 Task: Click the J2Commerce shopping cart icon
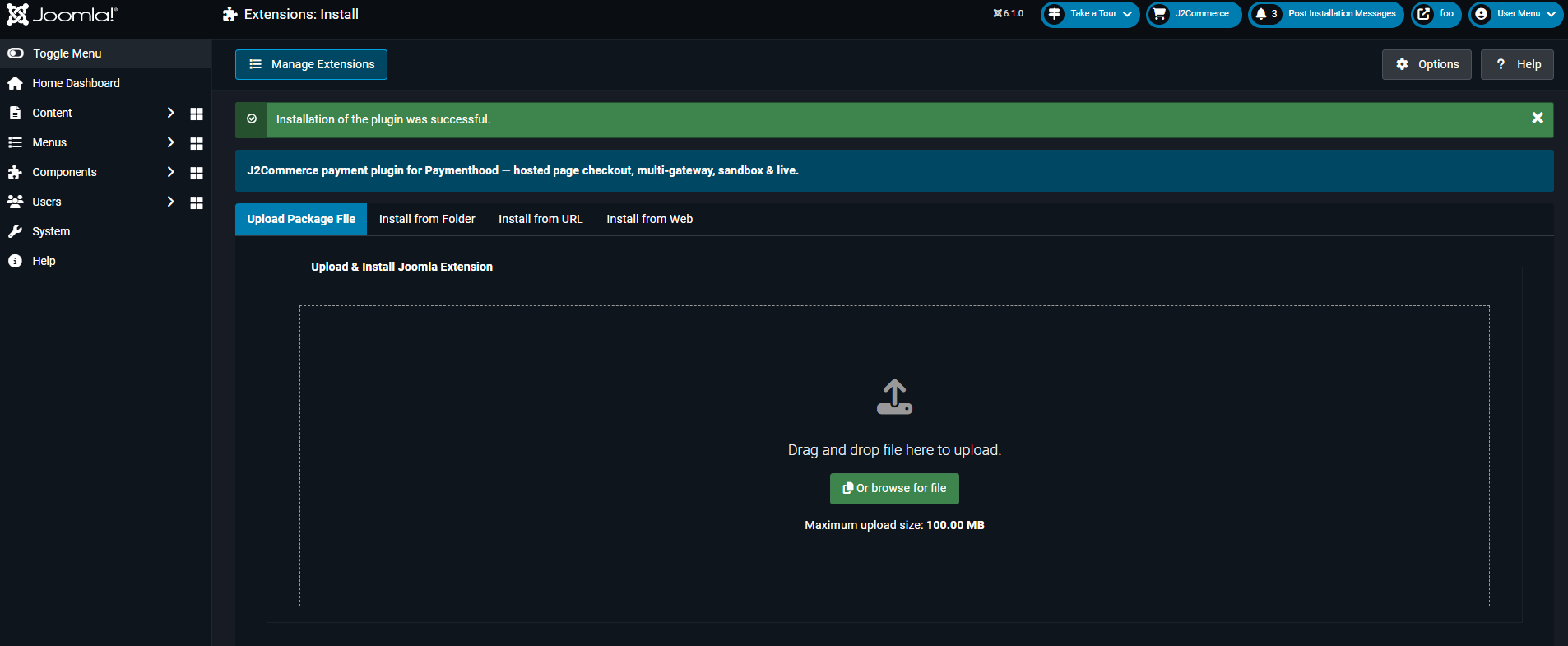[x=1159, y=14]
